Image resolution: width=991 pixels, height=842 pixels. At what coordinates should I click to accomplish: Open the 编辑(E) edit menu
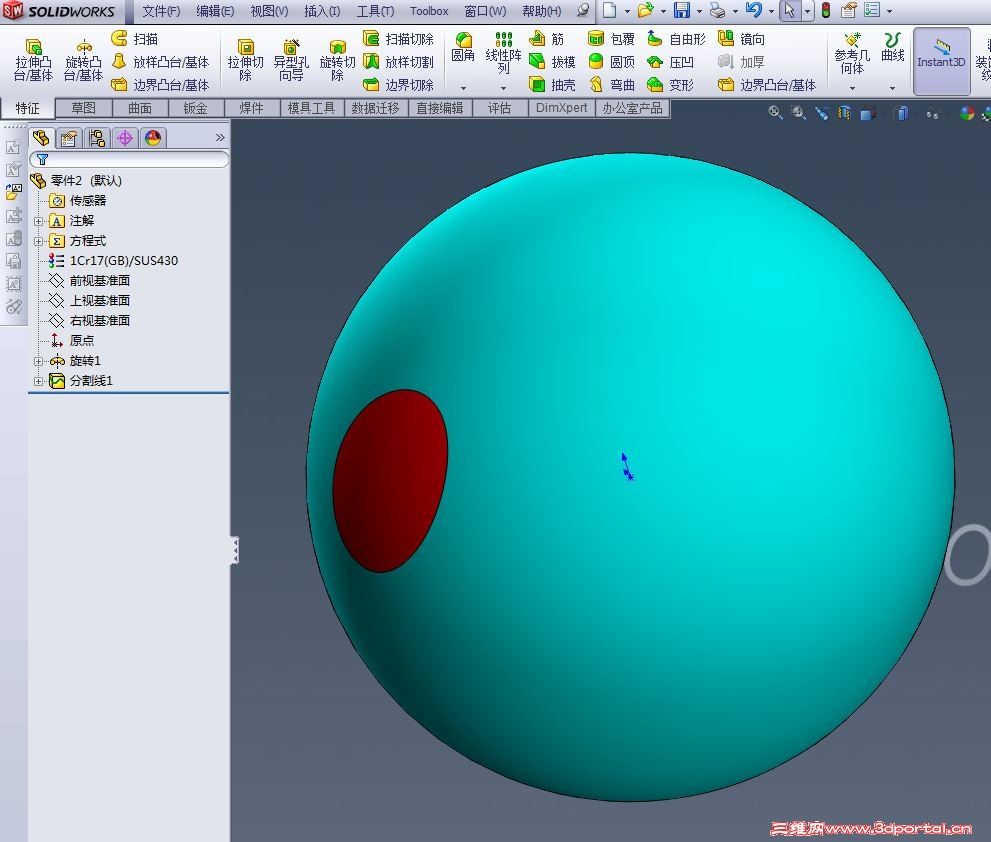click(x=215, y=11)
